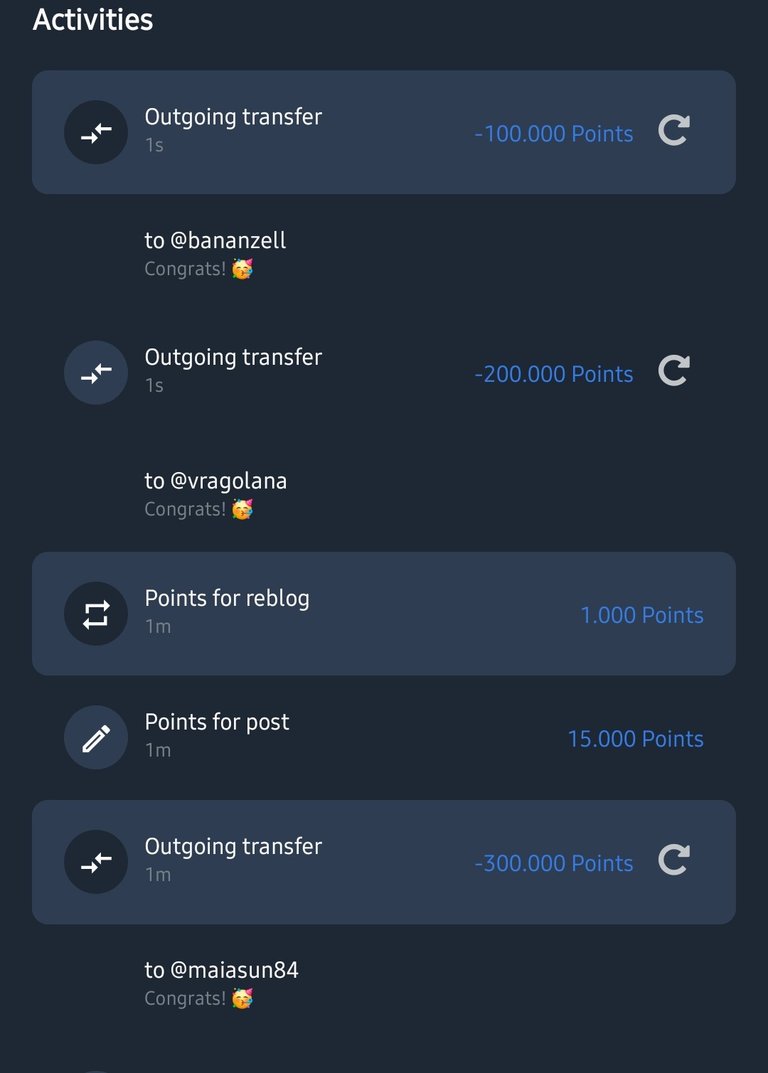Image resolution: width=768 pixels, height=1073 pixels.
Task: Select the 1.000 Points reblog amount
Action: point(642,615)
